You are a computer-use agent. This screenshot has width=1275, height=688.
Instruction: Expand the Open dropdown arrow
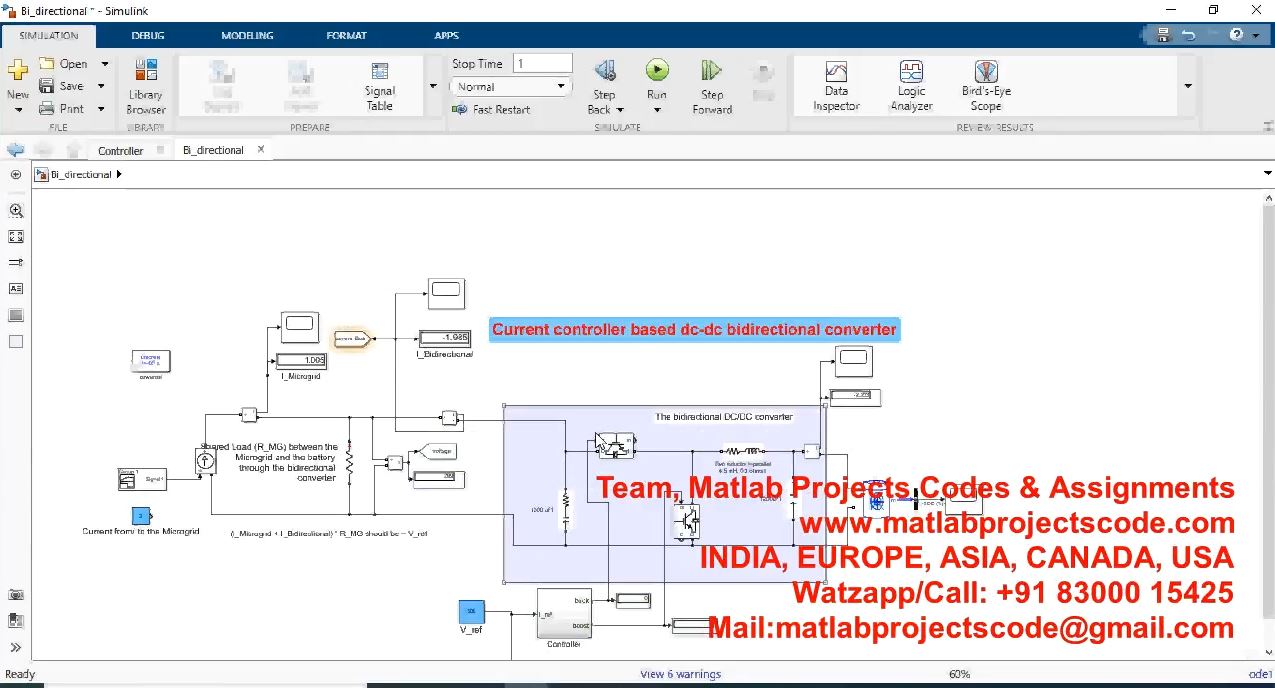[x=104, y=64]
